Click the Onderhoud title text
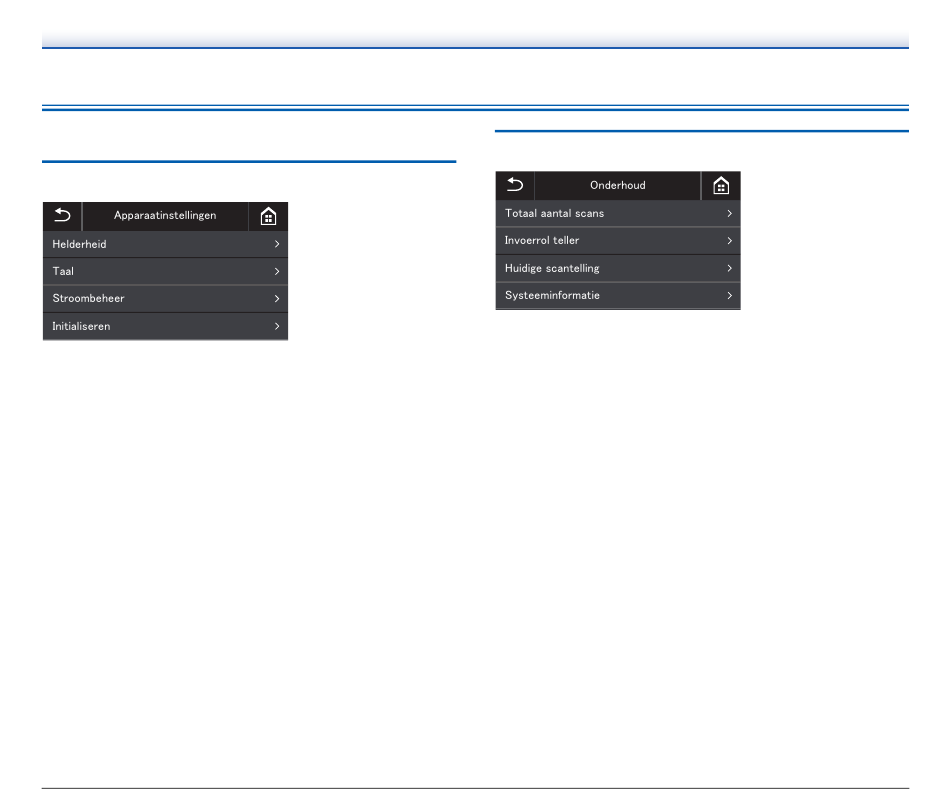Screen dimensions: 950x806 click(618, 185)
